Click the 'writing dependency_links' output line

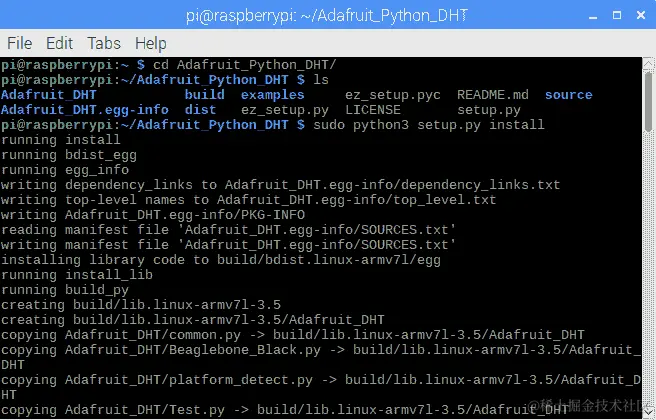pyautogui.click(x=280, y=185)
